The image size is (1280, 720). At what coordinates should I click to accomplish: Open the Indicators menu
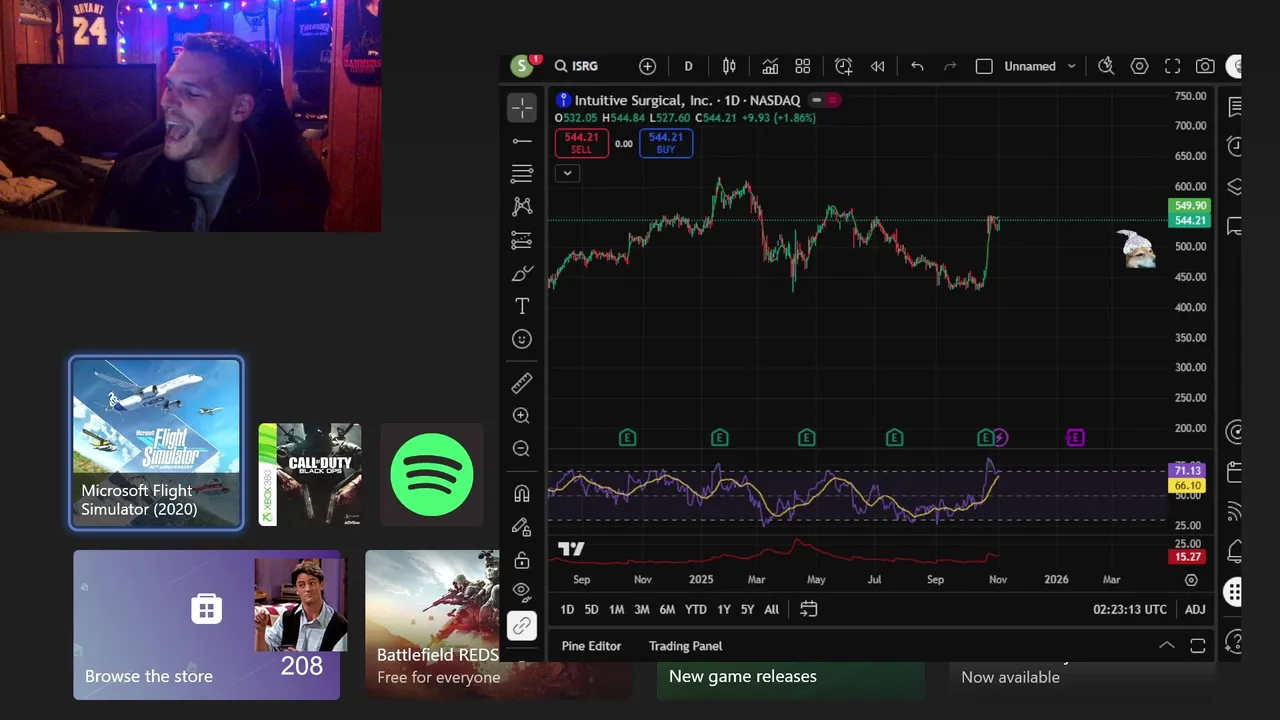coord(770,66)
